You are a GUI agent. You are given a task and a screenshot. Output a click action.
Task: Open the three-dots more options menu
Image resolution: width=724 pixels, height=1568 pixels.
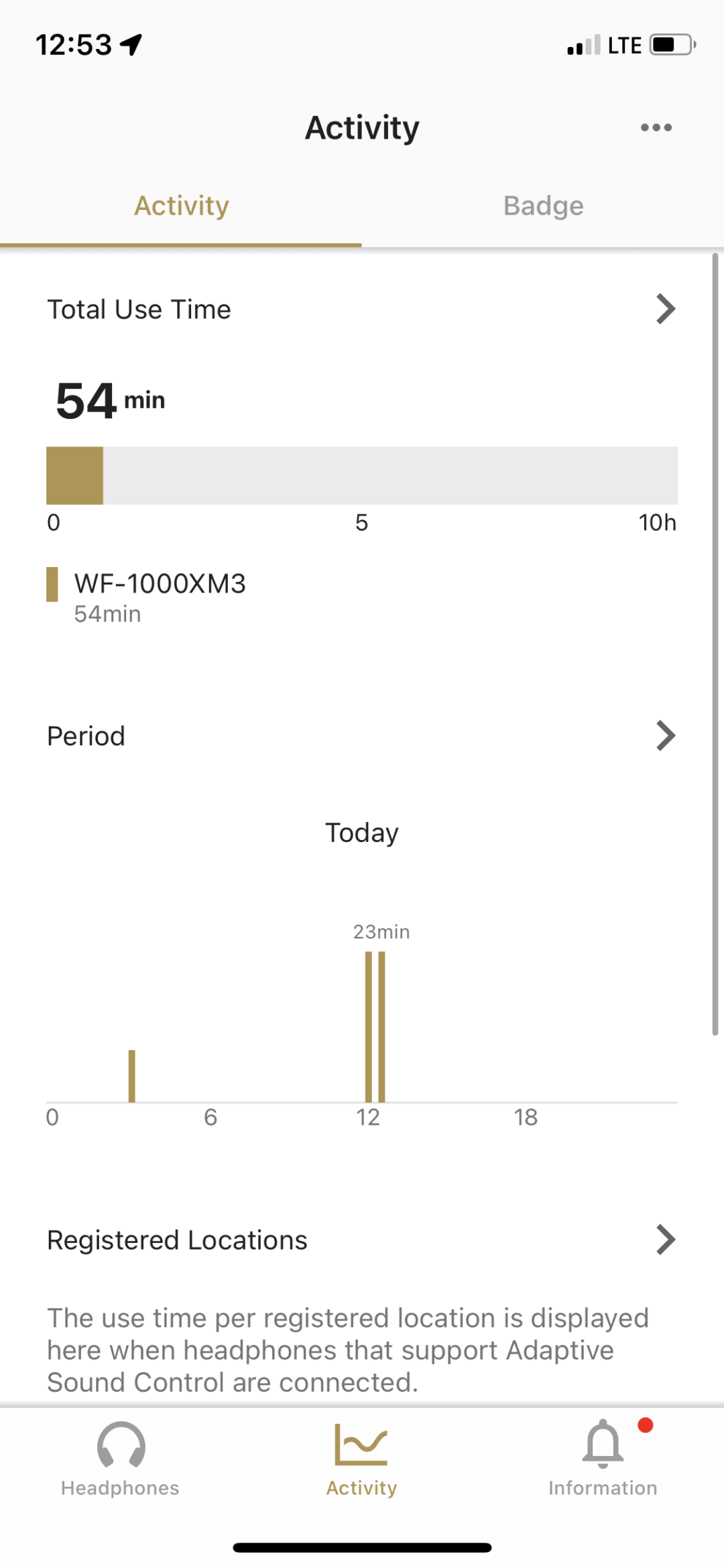click(x=656, y=127)
